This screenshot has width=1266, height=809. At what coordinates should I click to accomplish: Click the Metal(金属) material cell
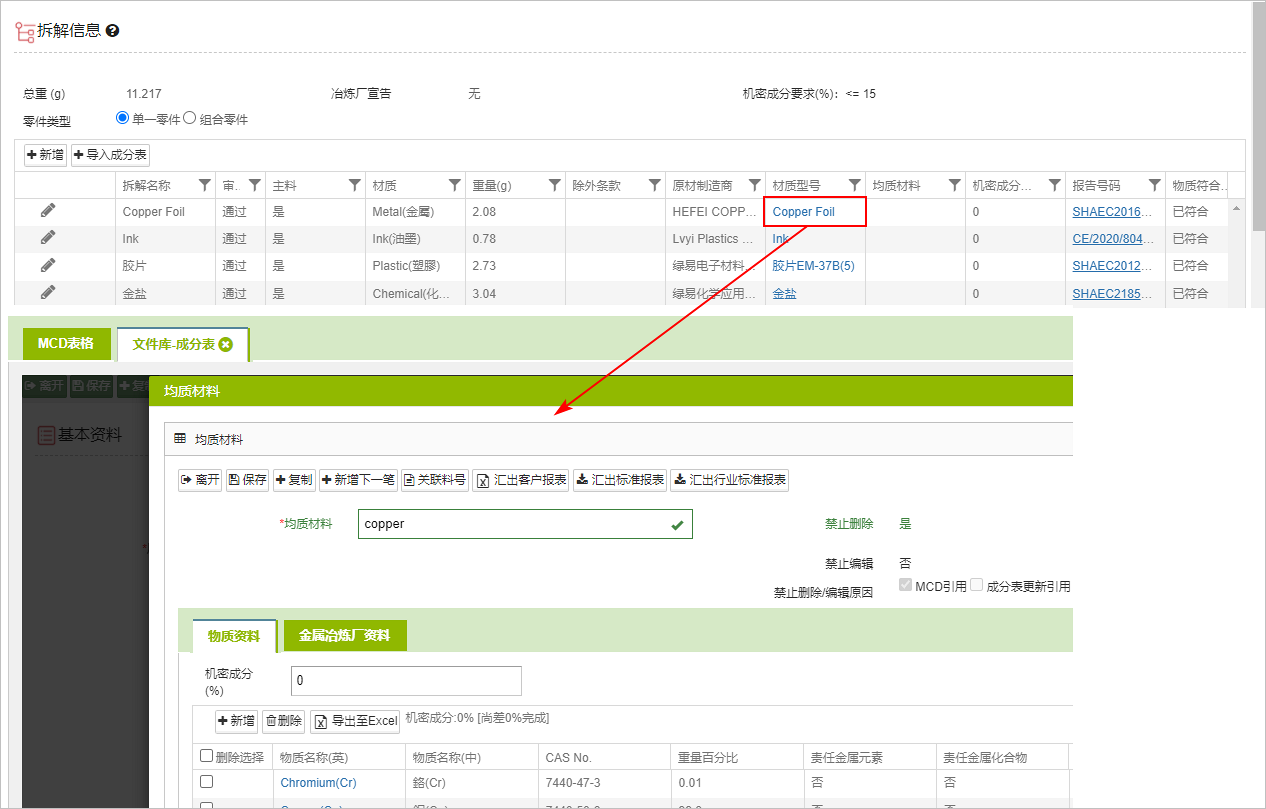coord(415,212)
